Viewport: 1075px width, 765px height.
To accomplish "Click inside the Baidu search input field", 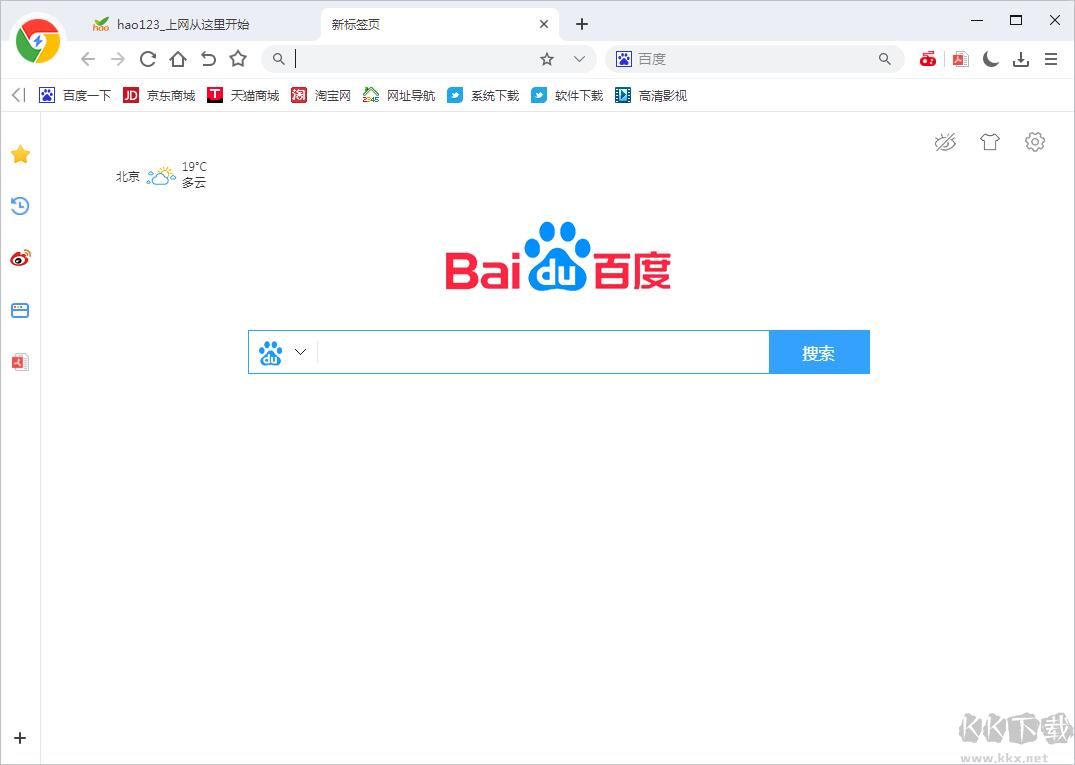I will [x=540, y=352].
